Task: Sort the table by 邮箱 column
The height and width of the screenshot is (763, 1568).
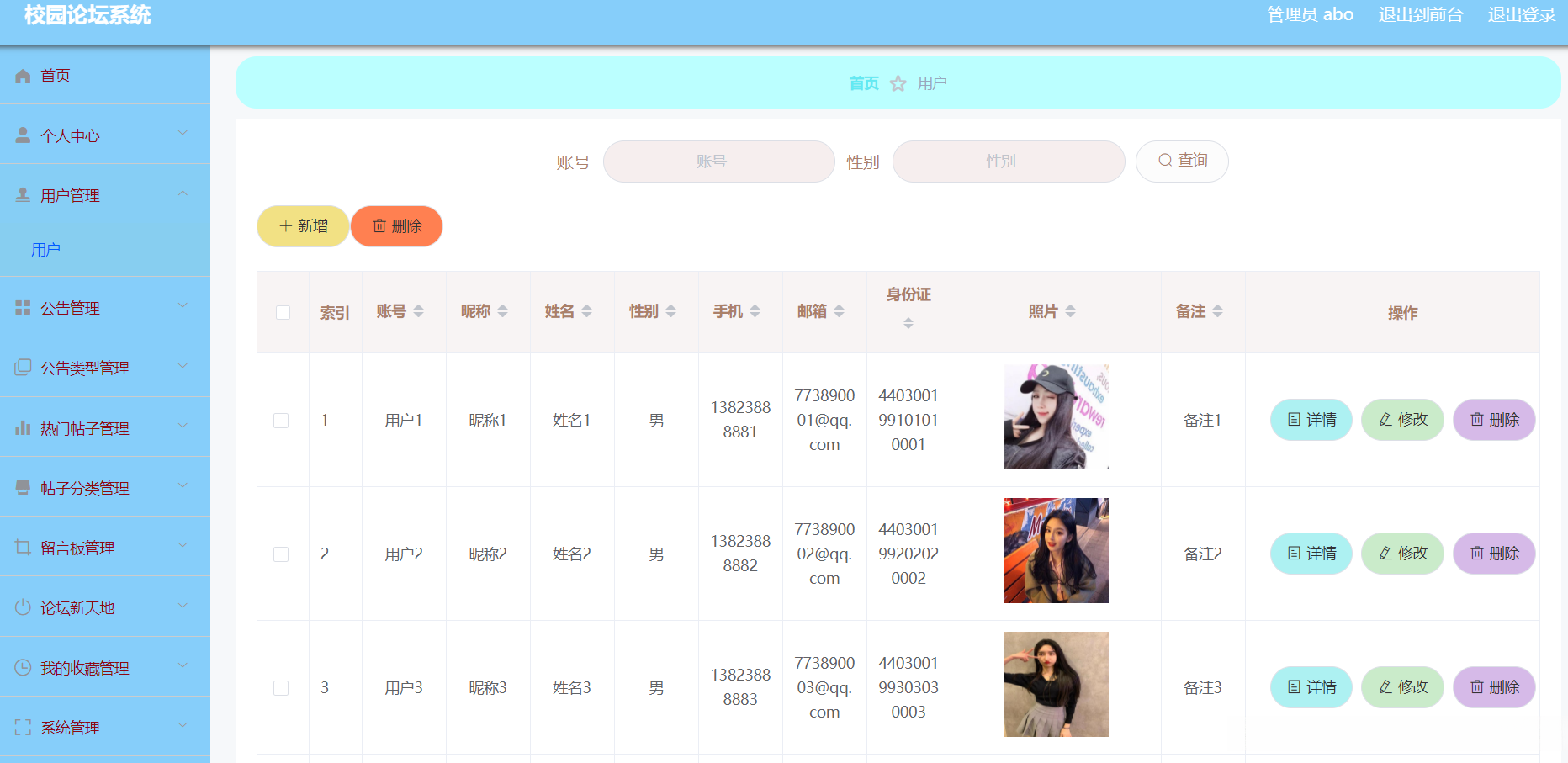Action: (x=839, y=311)
